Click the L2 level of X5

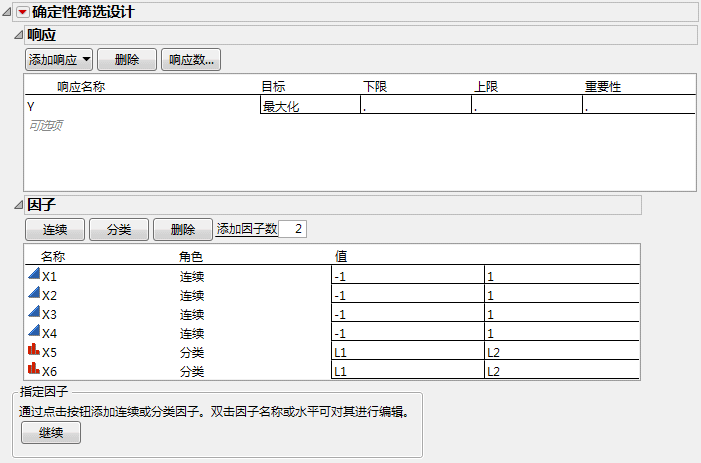tap(562, 351)
